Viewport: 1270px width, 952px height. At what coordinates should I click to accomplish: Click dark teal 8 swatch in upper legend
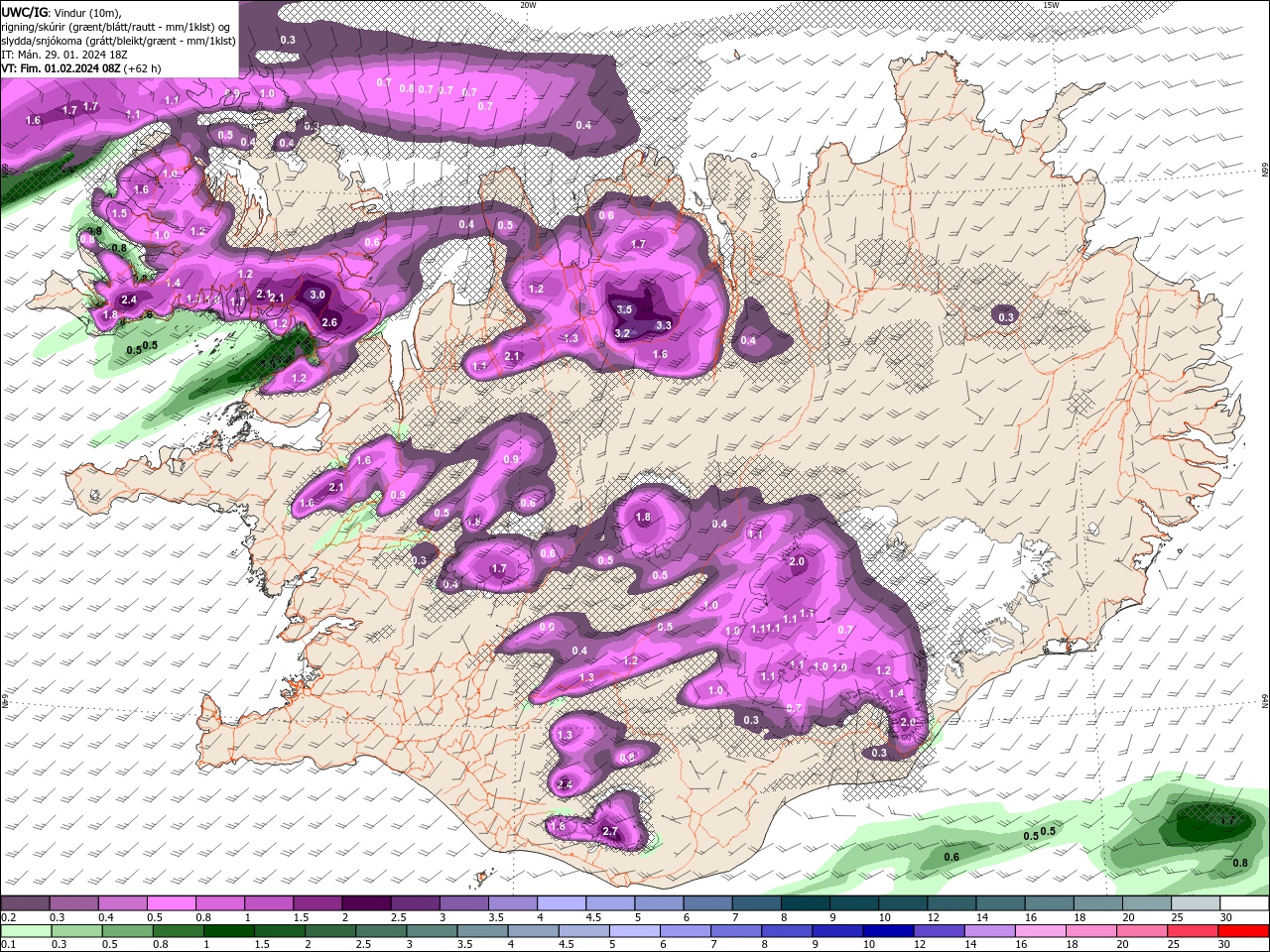click(805, 903)
